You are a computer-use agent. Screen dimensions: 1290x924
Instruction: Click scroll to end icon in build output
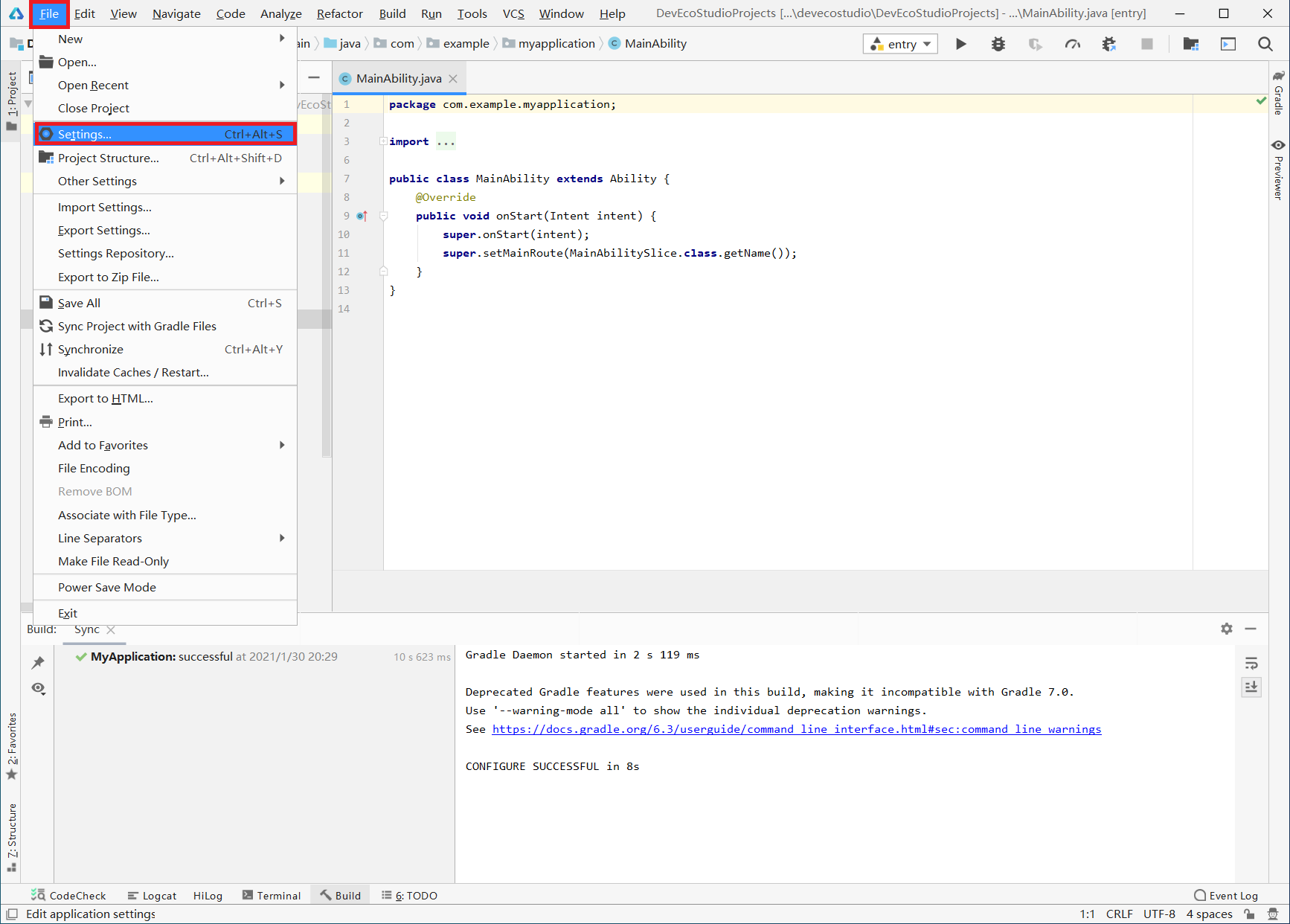click(x=1251, y=687)
